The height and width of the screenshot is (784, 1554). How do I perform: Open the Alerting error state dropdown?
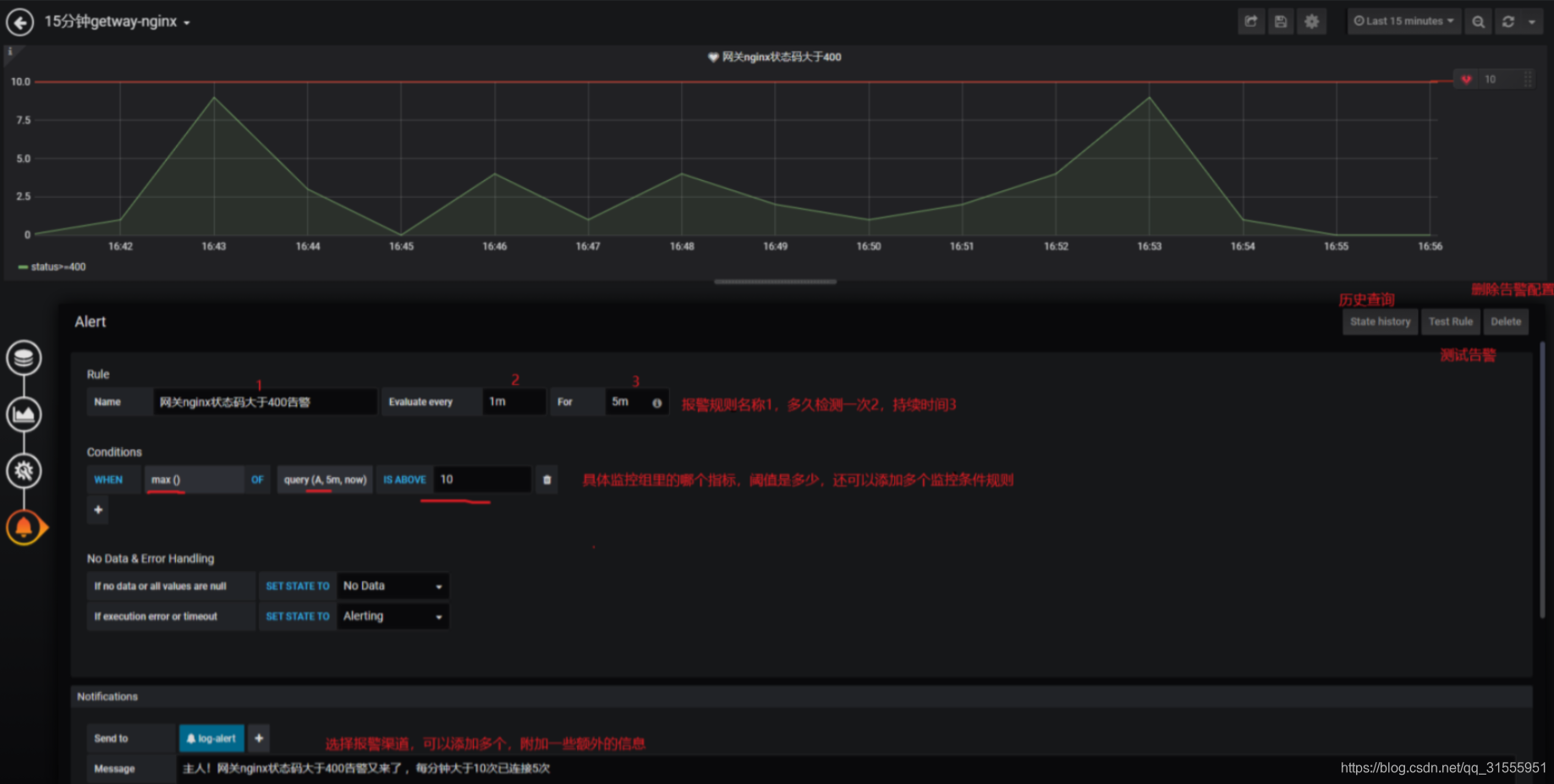point(393,617)
